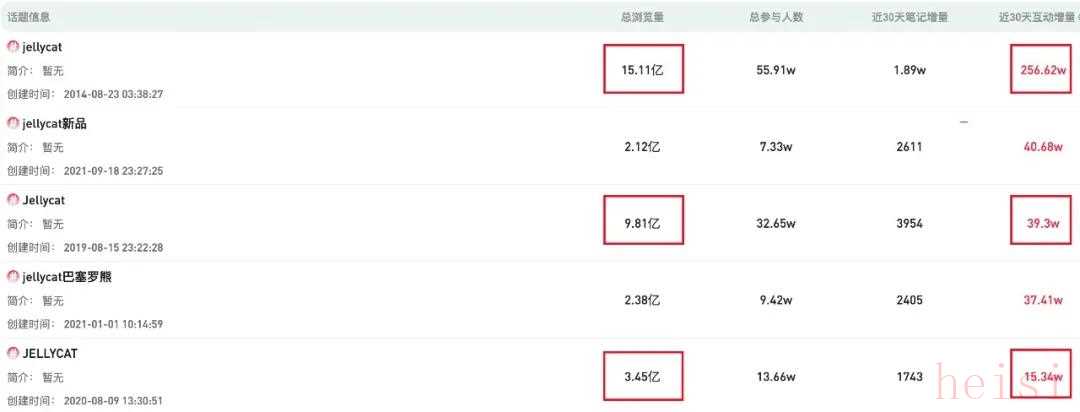Open the capitalized Jellycat topic name
The width and height of the screenshot is (1080, 412).
(43, 200)
